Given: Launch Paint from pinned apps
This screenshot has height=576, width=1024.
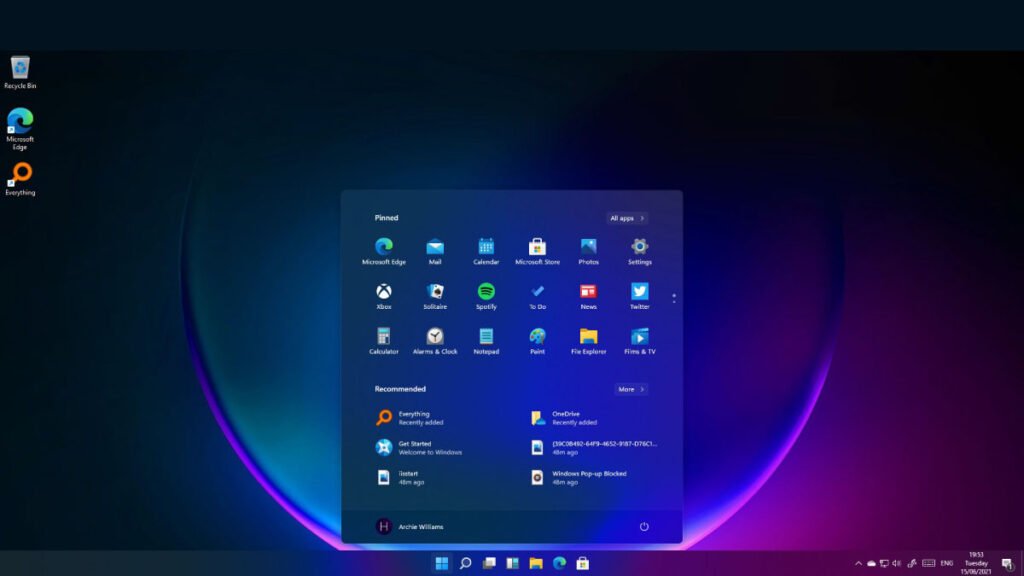Looking at the screenshot, I should point(537,341).
